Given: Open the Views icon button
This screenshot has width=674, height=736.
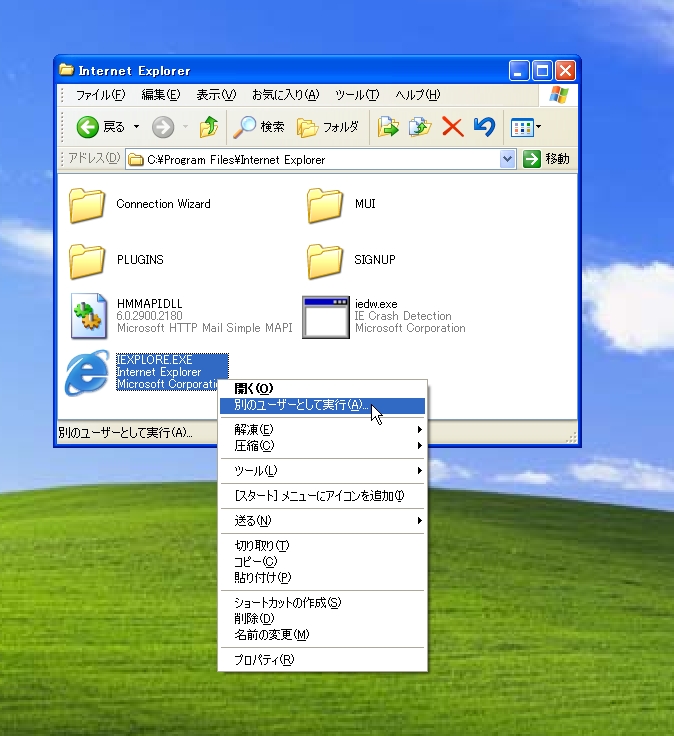Looking at the screenshot, I should point(522,127).
